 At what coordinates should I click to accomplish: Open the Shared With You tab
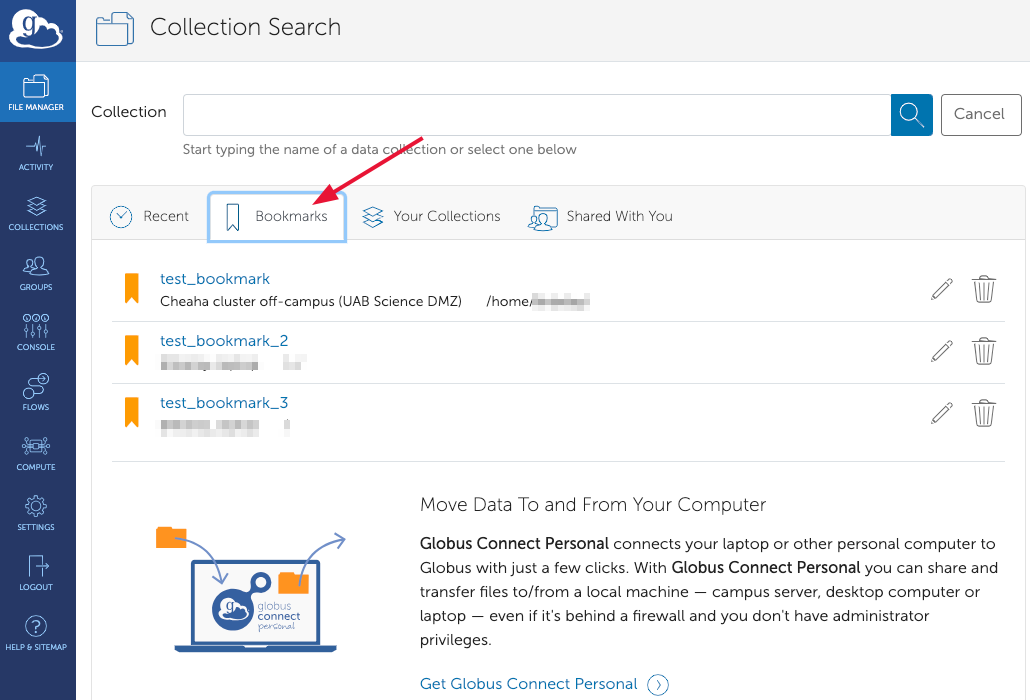601,216
